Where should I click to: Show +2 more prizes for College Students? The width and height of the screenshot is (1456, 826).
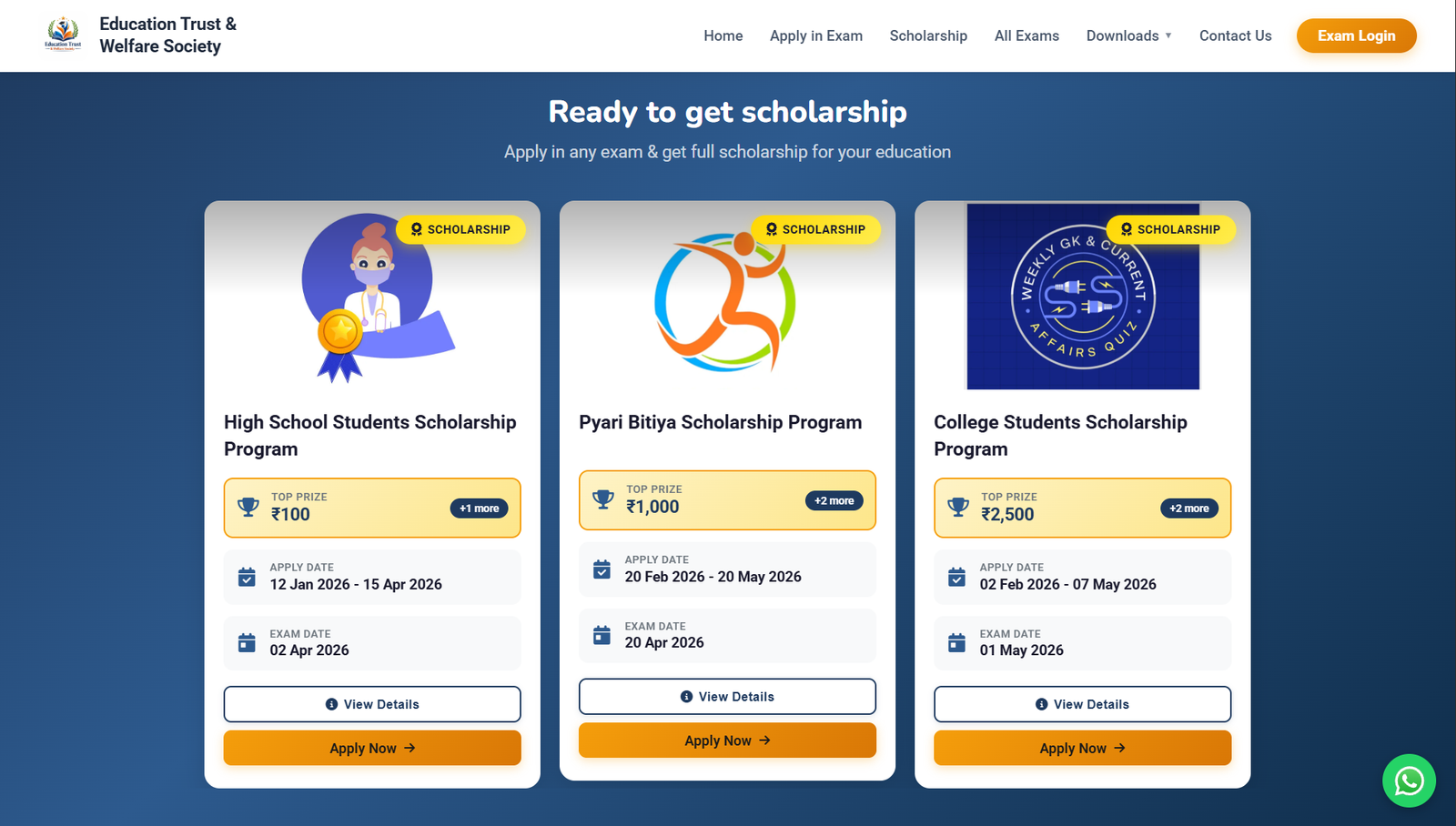coord(1188,509)
